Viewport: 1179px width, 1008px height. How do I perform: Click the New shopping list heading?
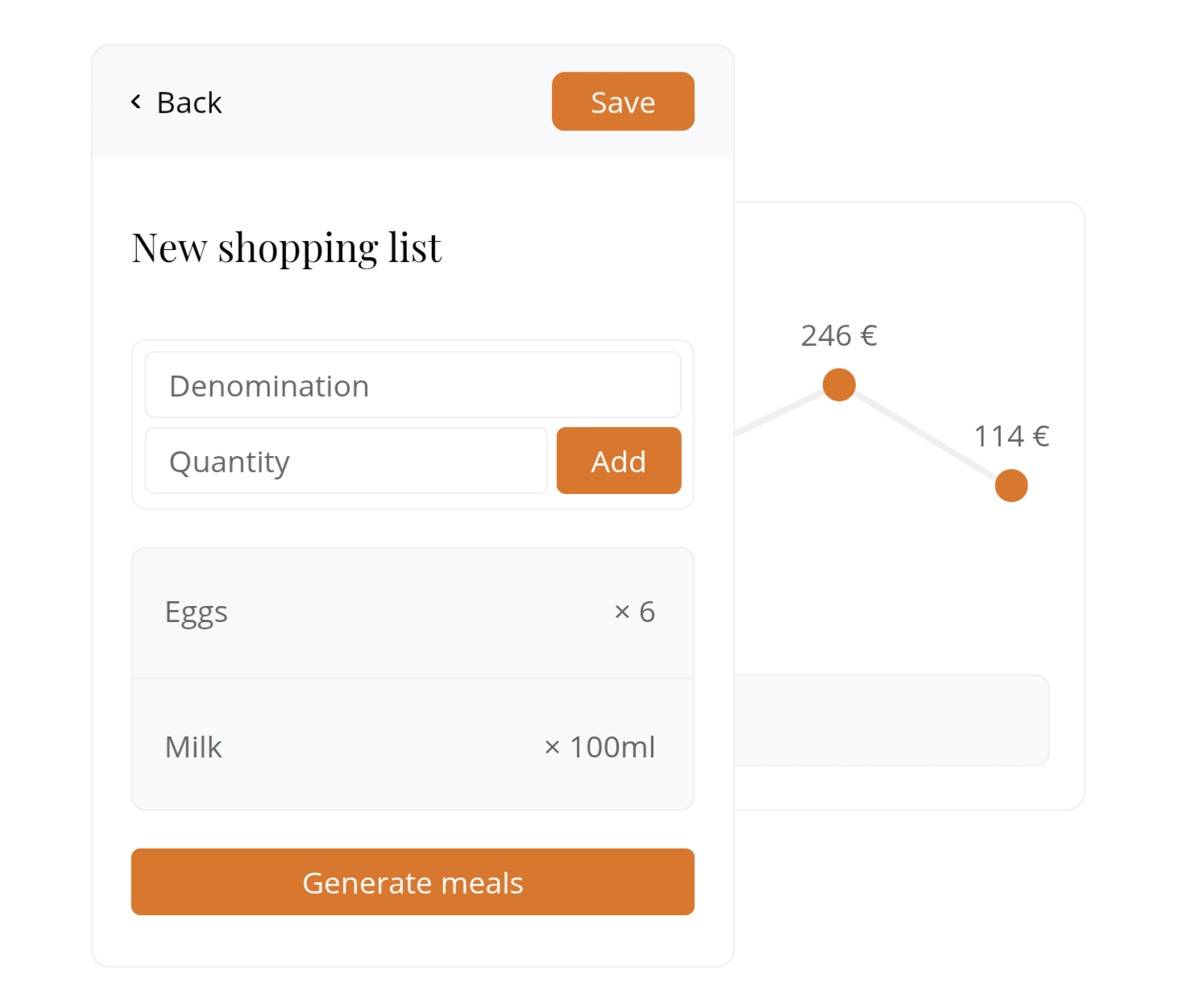tap(287, 247)
